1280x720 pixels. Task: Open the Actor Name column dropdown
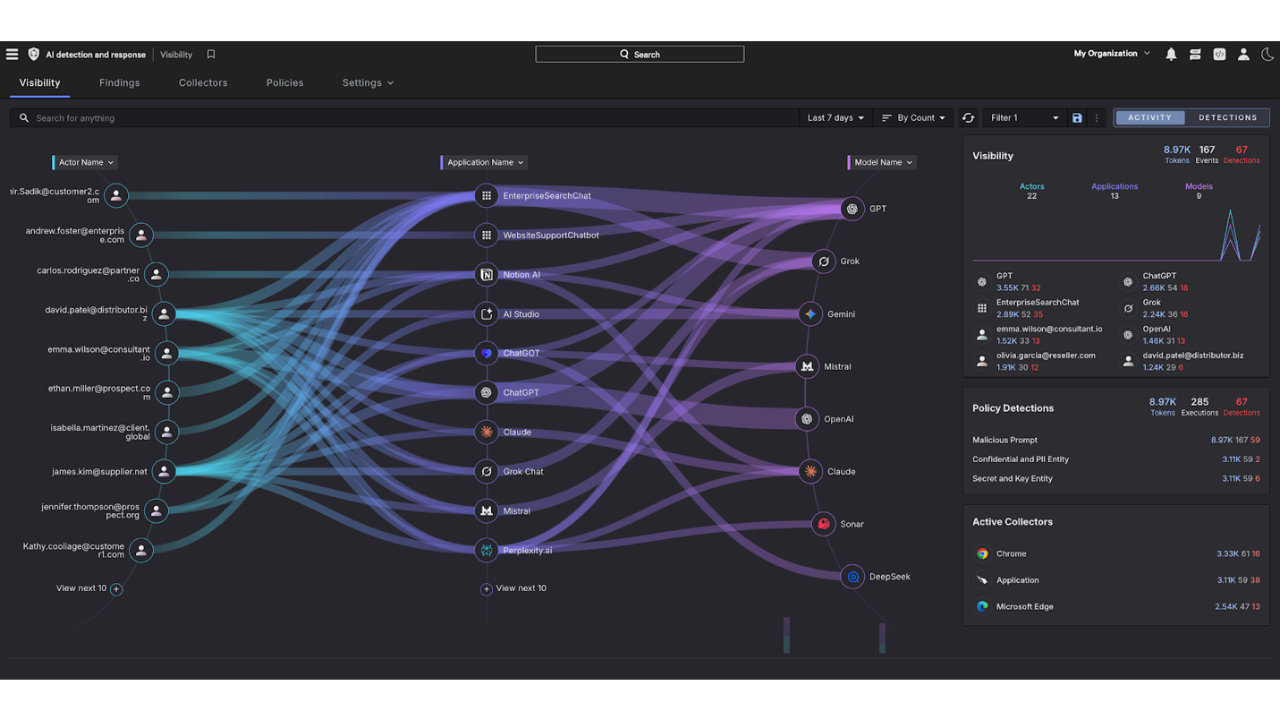(x=85, y=162)
